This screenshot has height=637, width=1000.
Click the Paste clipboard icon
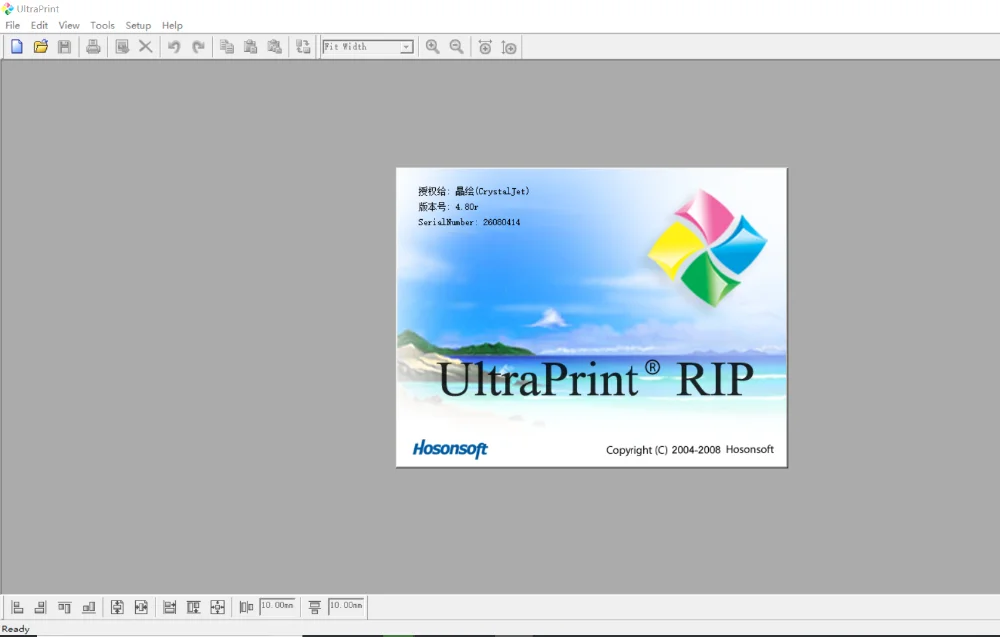click(250, 47)
